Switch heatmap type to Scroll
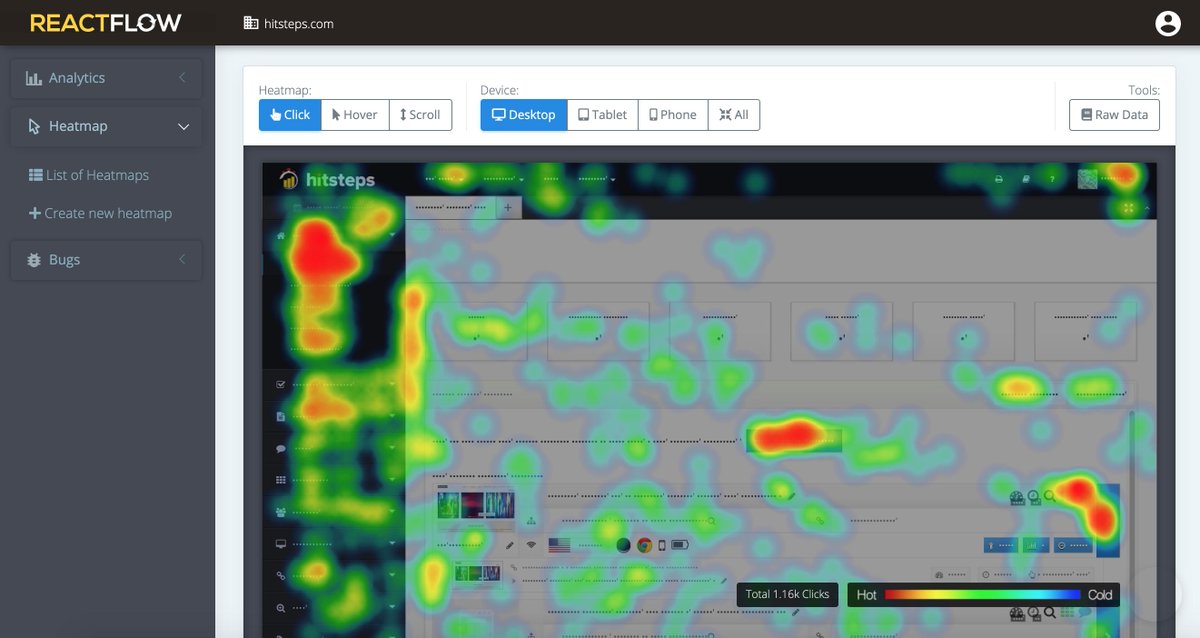1200x638 pixels. tap(420, 115)
